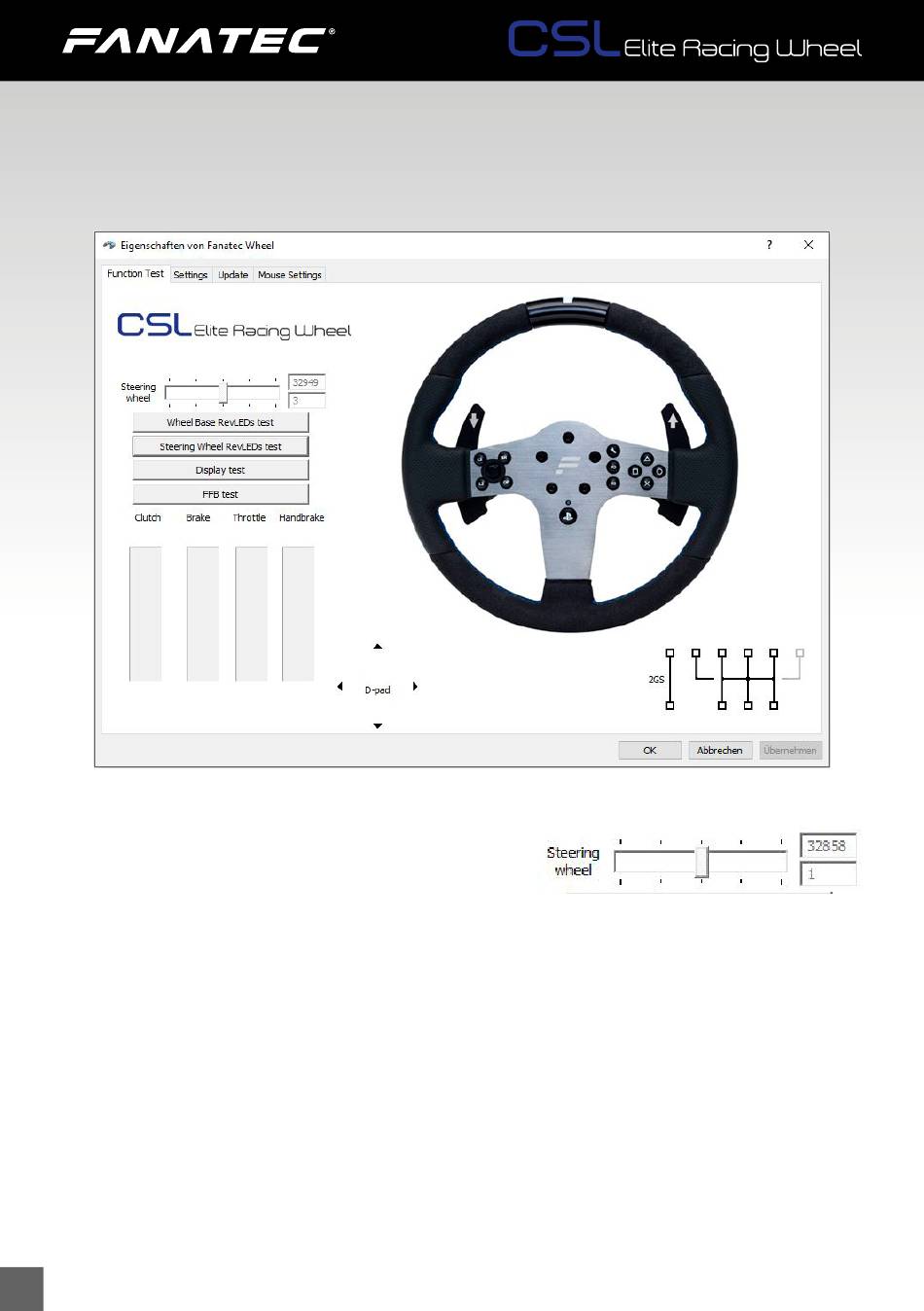
Task: Start the FFB test
Action: (221, 494)
